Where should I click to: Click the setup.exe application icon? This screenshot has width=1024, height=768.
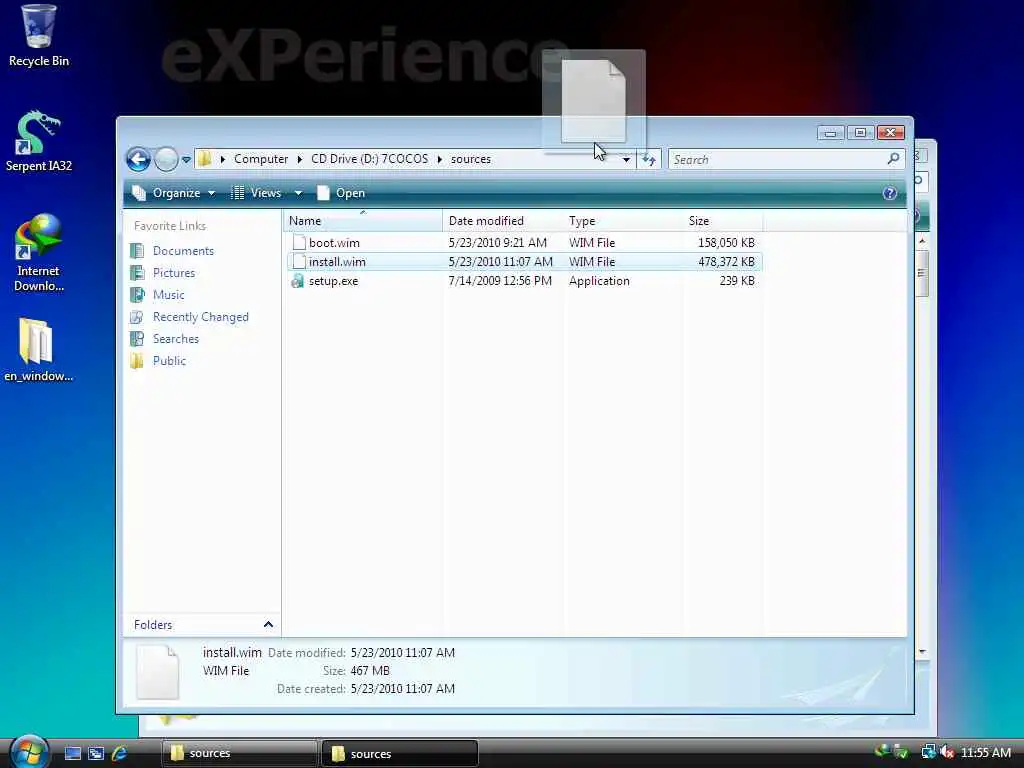[x=297, y=281]
